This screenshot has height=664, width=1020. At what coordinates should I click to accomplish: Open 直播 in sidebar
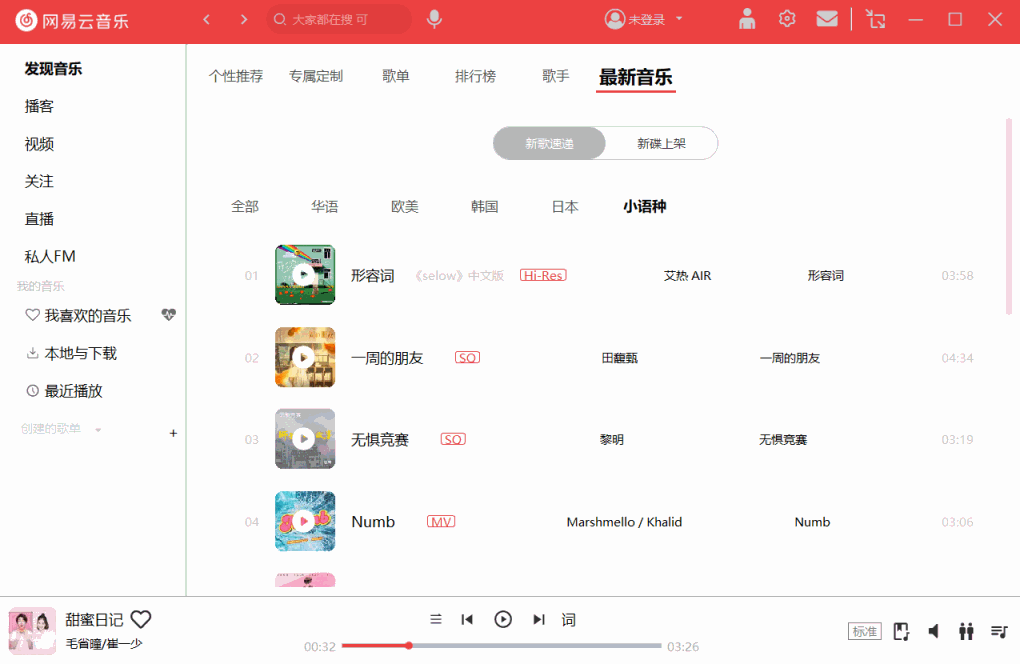point(39,219)
